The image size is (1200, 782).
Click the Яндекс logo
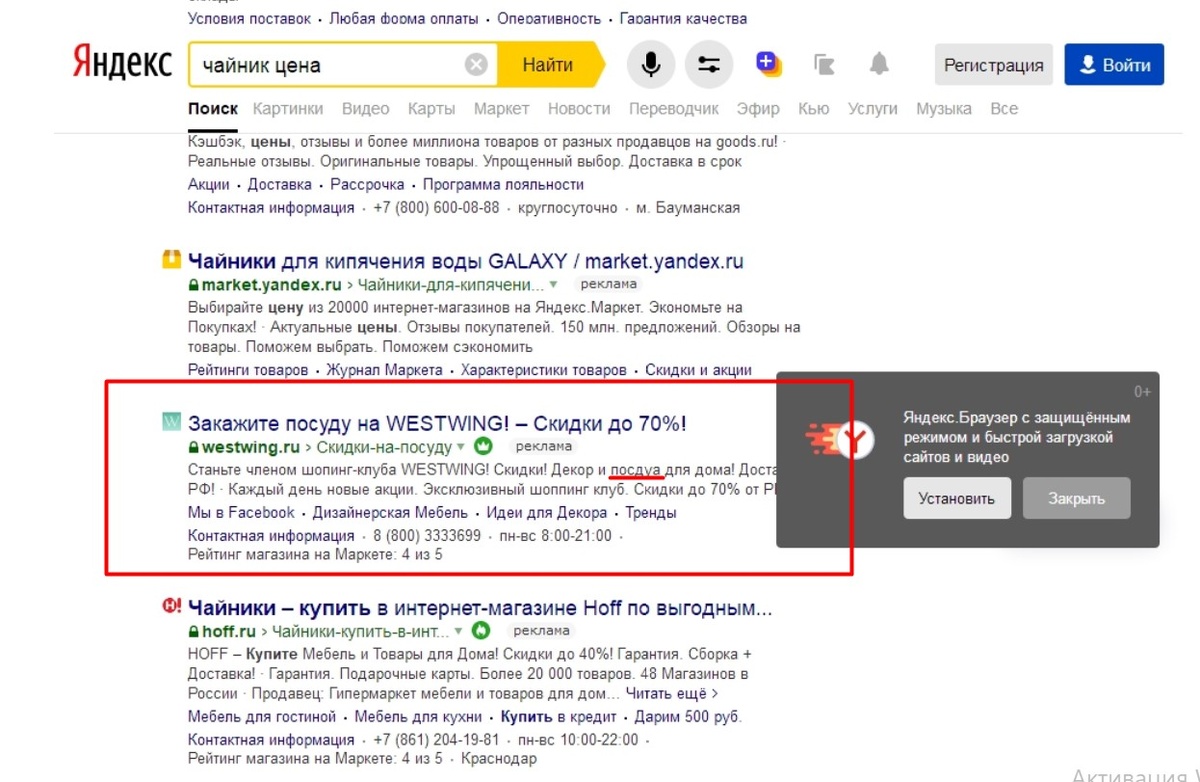(122, 63)
